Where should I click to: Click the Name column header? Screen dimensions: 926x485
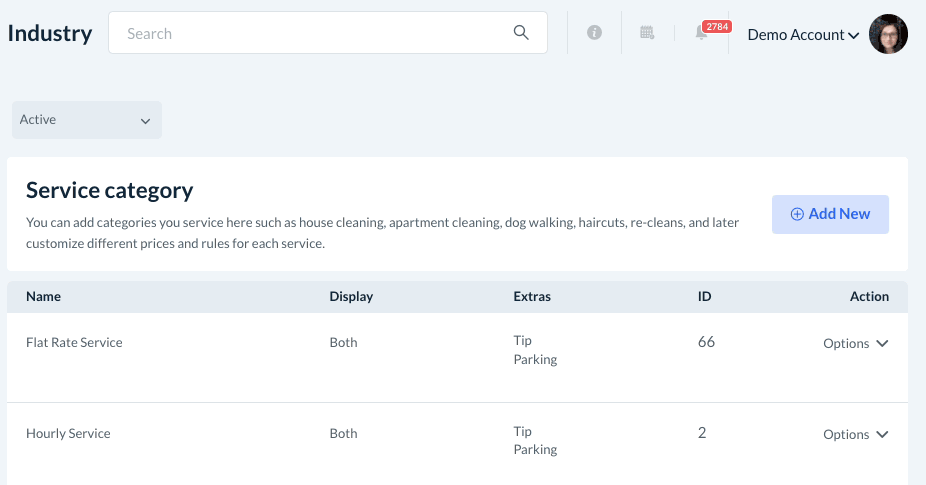pos(43,296)
